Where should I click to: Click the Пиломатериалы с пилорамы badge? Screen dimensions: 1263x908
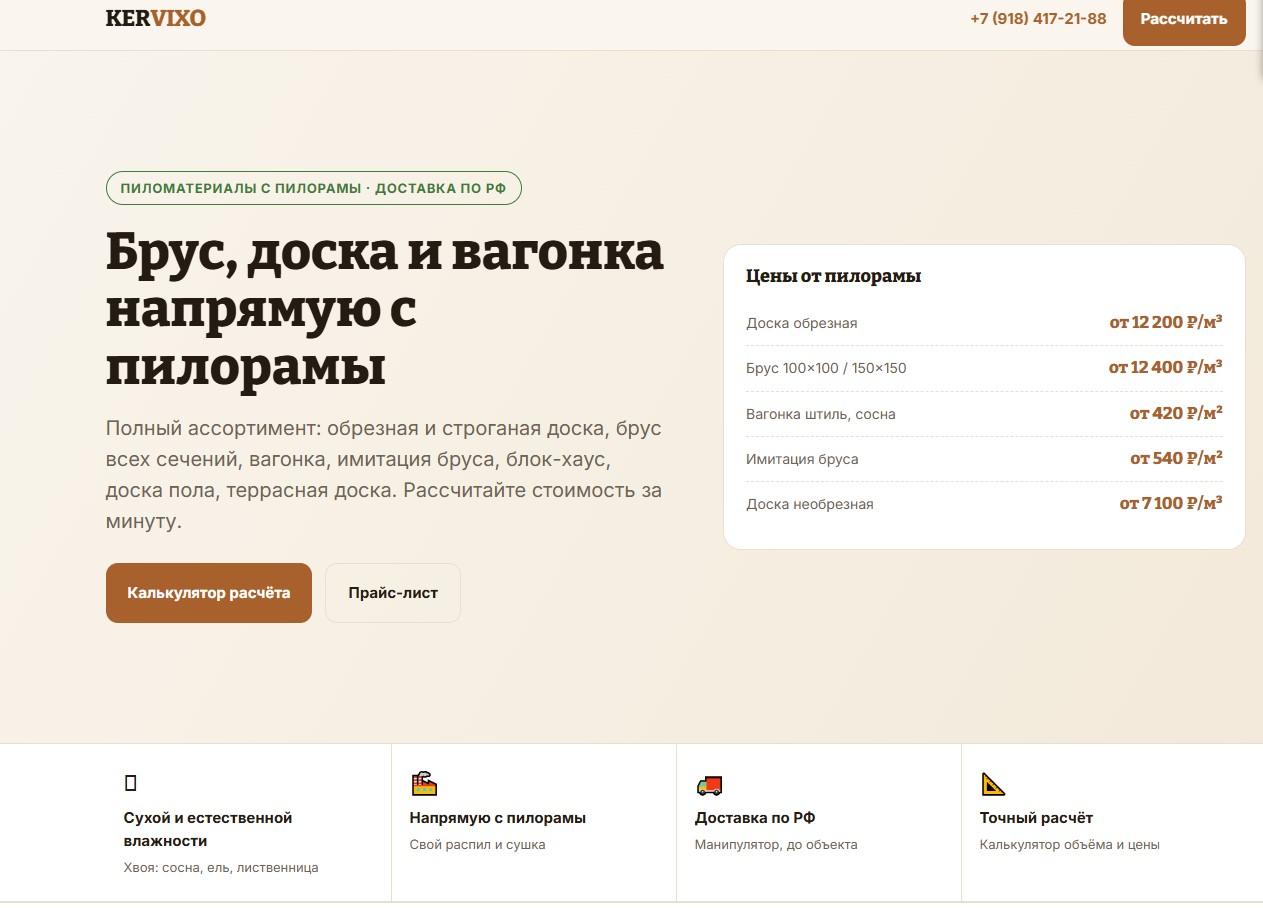tap(314, 188)
